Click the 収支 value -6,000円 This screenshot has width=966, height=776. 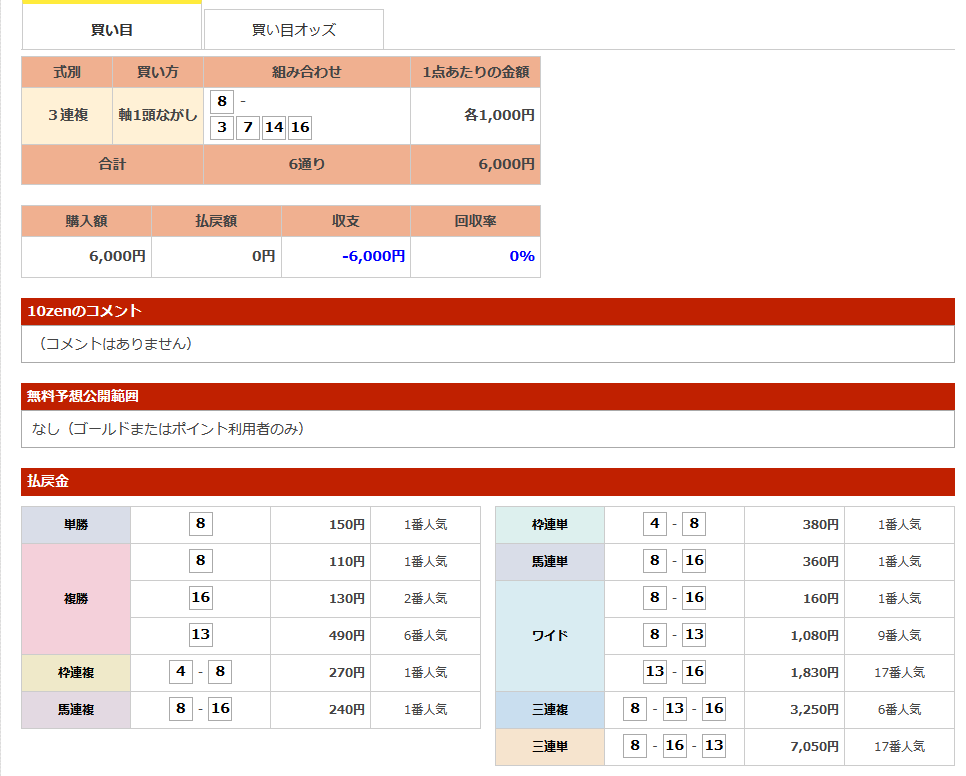(x=373, y=256)
